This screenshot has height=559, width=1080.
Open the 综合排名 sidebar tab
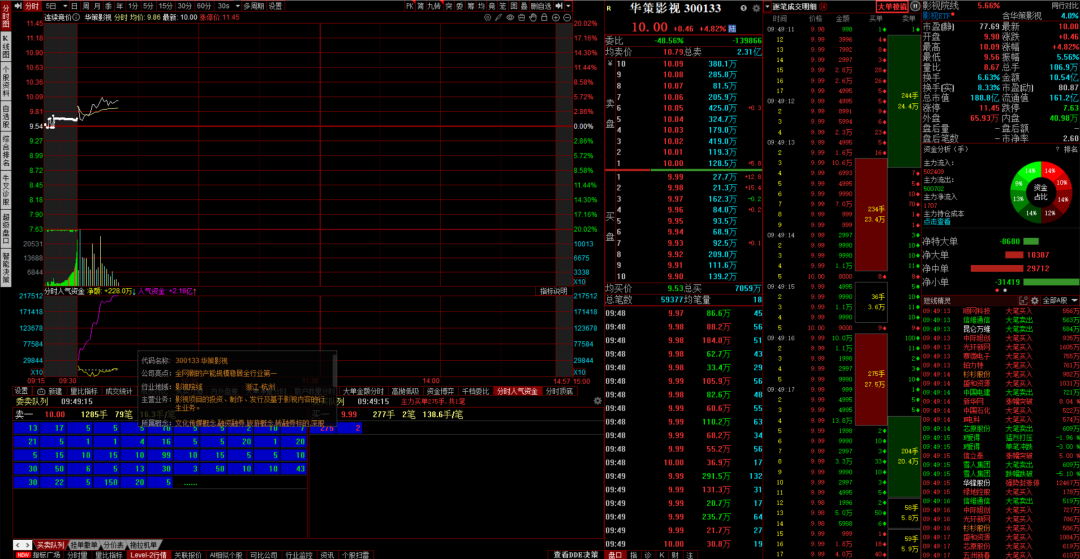coord(6,151)
